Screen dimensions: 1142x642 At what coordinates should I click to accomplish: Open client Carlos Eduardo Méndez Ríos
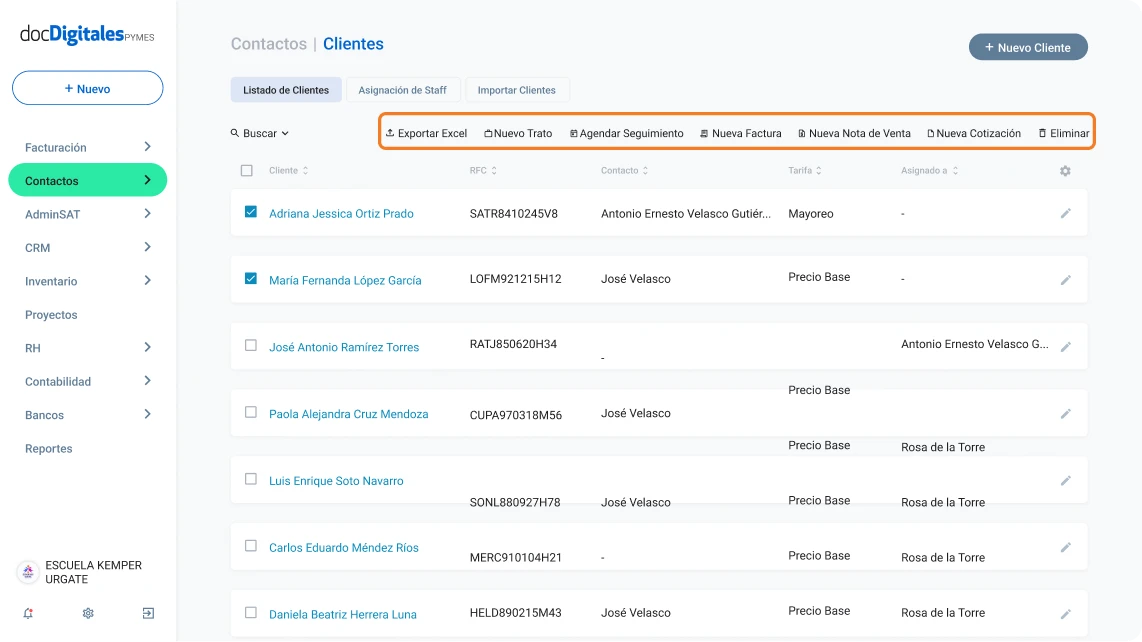pyautogui.click(x=344, y=548)
